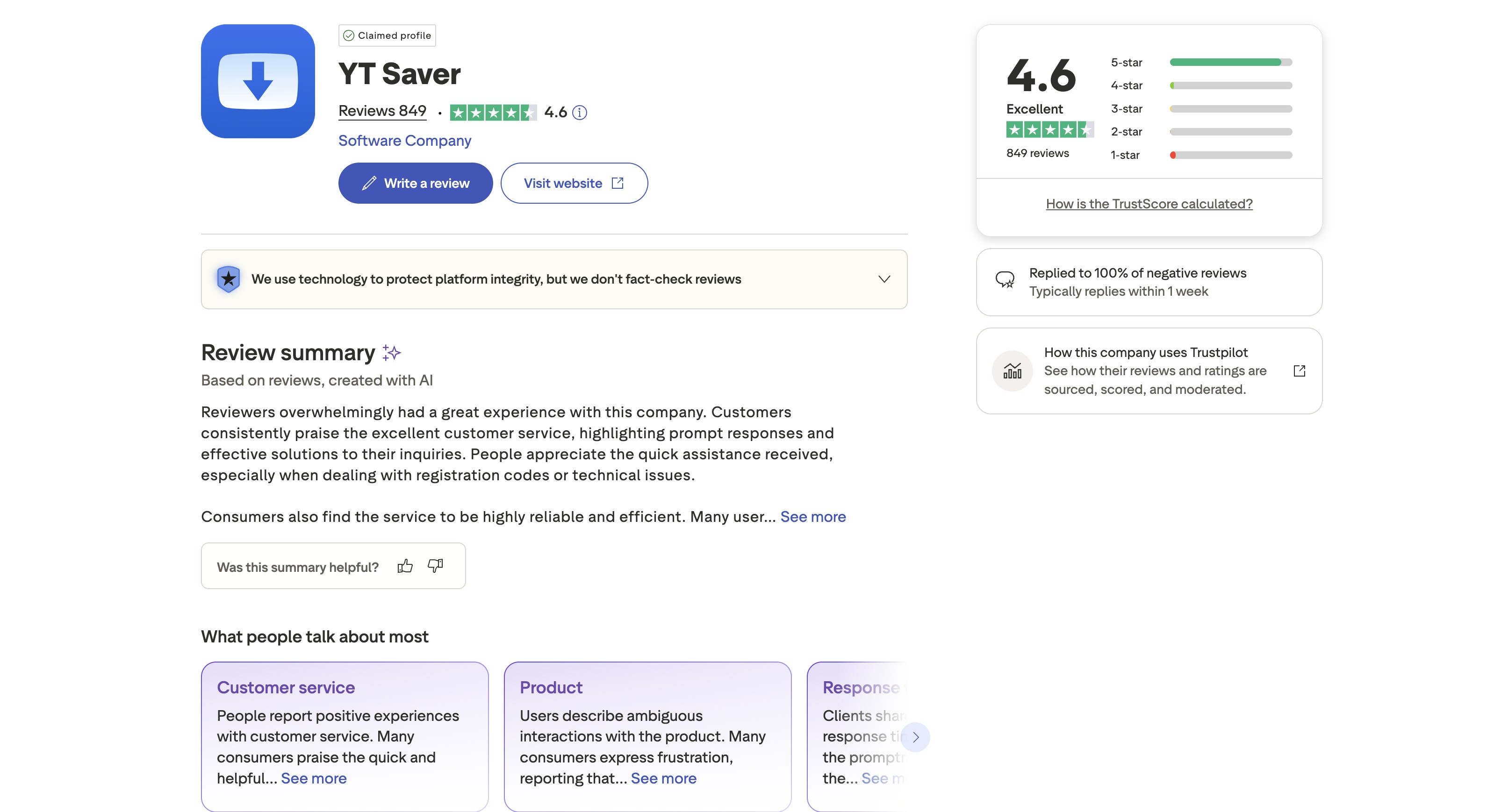
Task: Click the right arrow to see more topics
Action: point(915,737)
